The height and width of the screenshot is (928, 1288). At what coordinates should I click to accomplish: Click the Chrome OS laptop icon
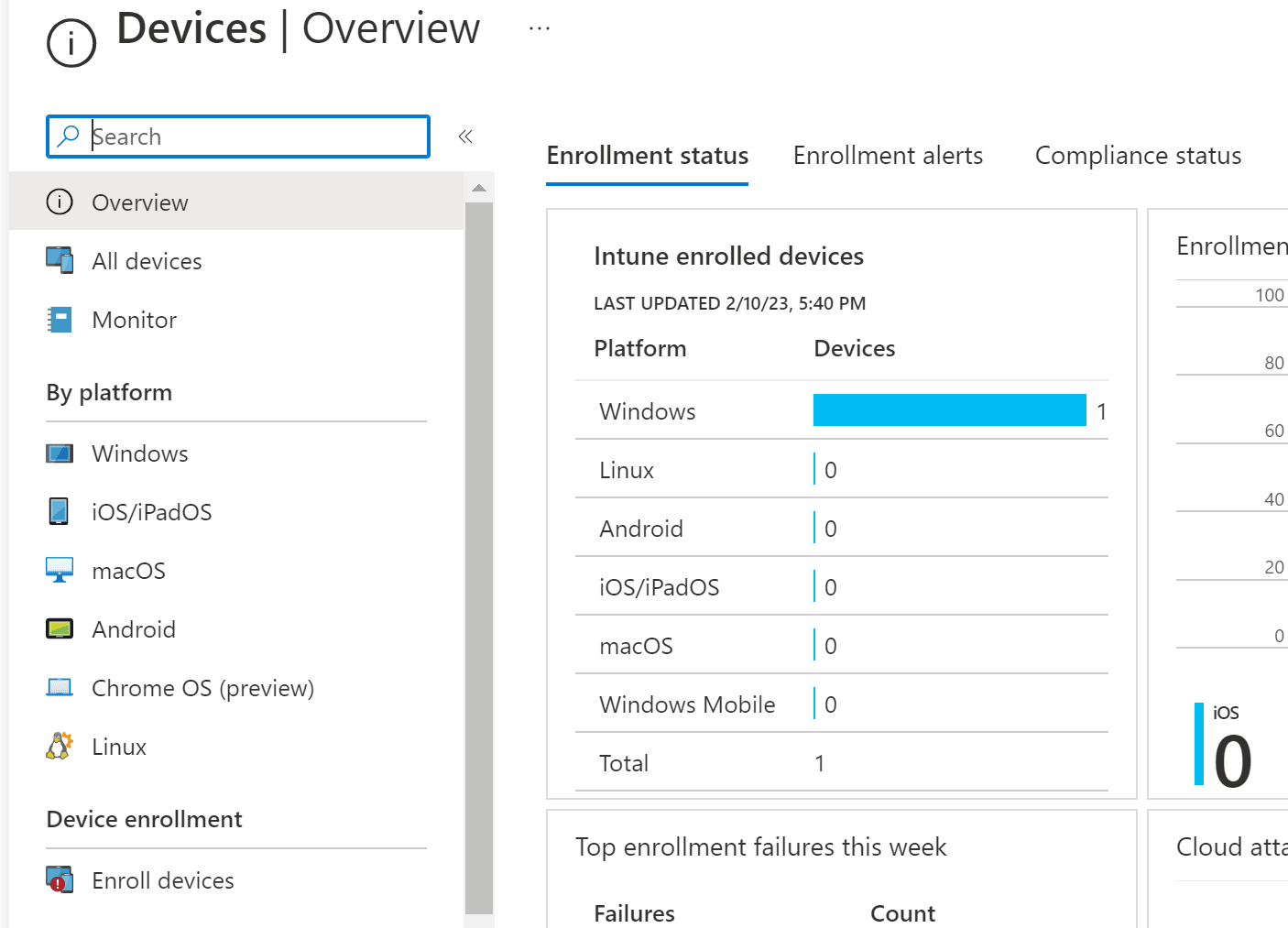pyautogui.click(x=60, y=687)
